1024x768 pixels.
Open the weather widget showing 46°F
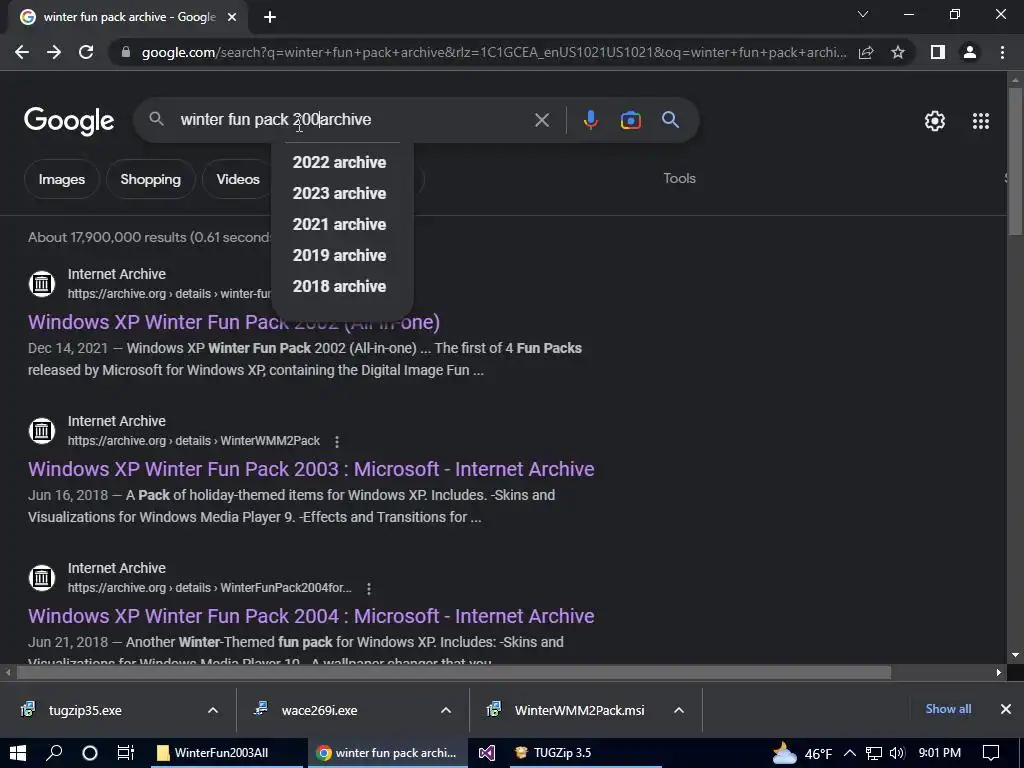pyautogui.click(x=802, y=753)
